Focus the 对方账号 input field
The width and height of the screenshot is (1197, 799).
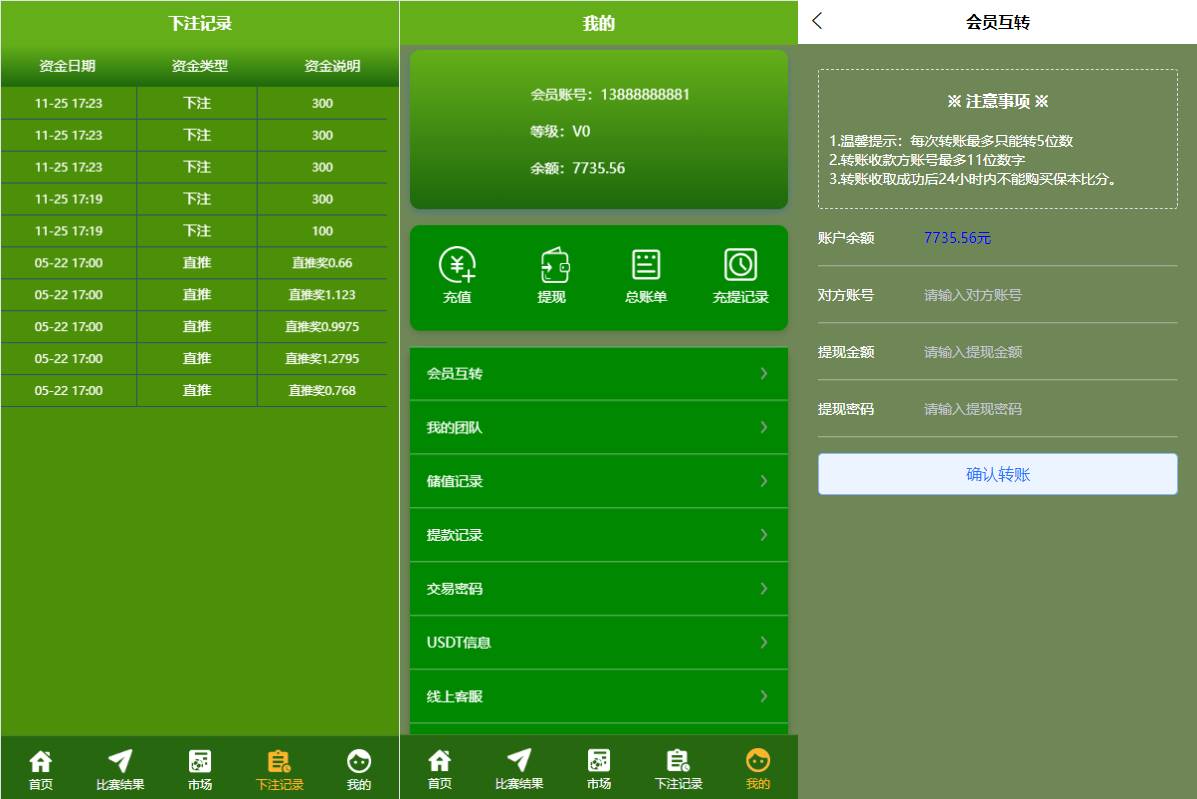pyautogui.click(x=1050, y=295)
